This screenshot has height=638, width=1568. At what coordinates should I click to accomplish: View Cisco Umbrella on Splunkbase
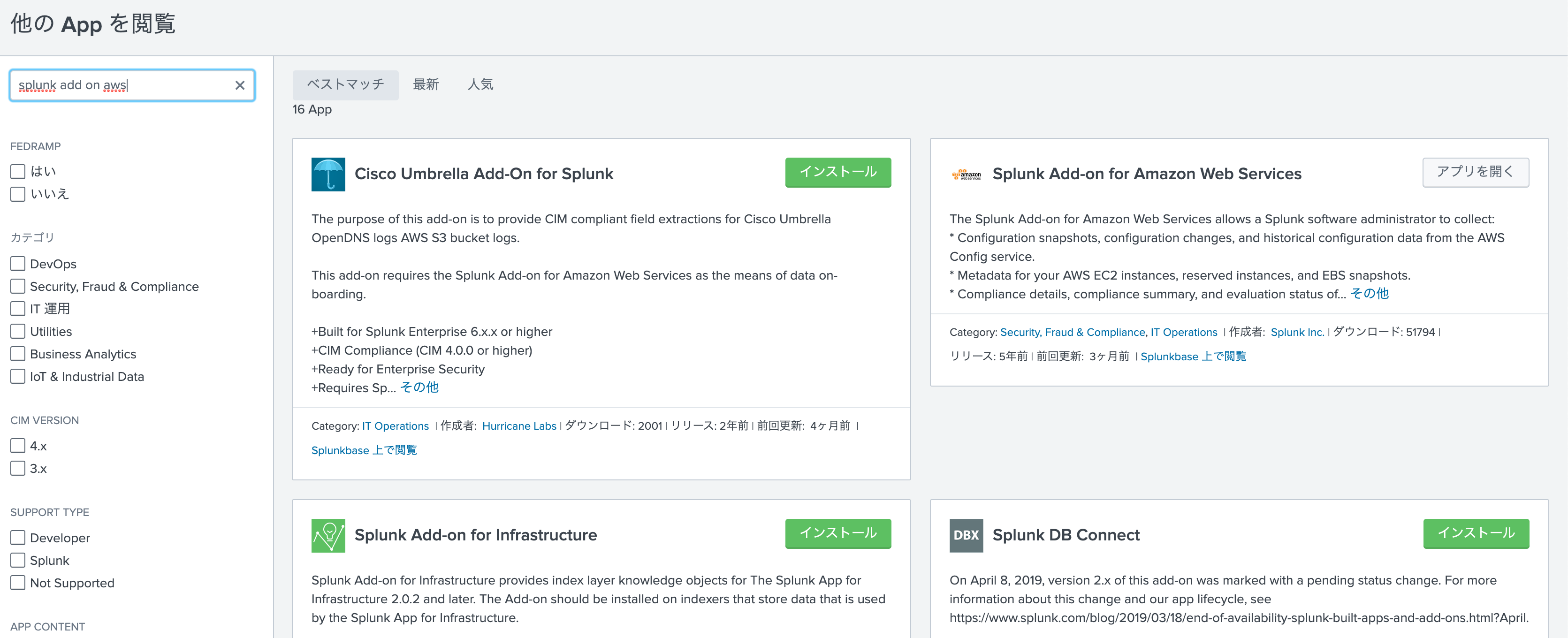pyautogui.click(x=364, y=450)
